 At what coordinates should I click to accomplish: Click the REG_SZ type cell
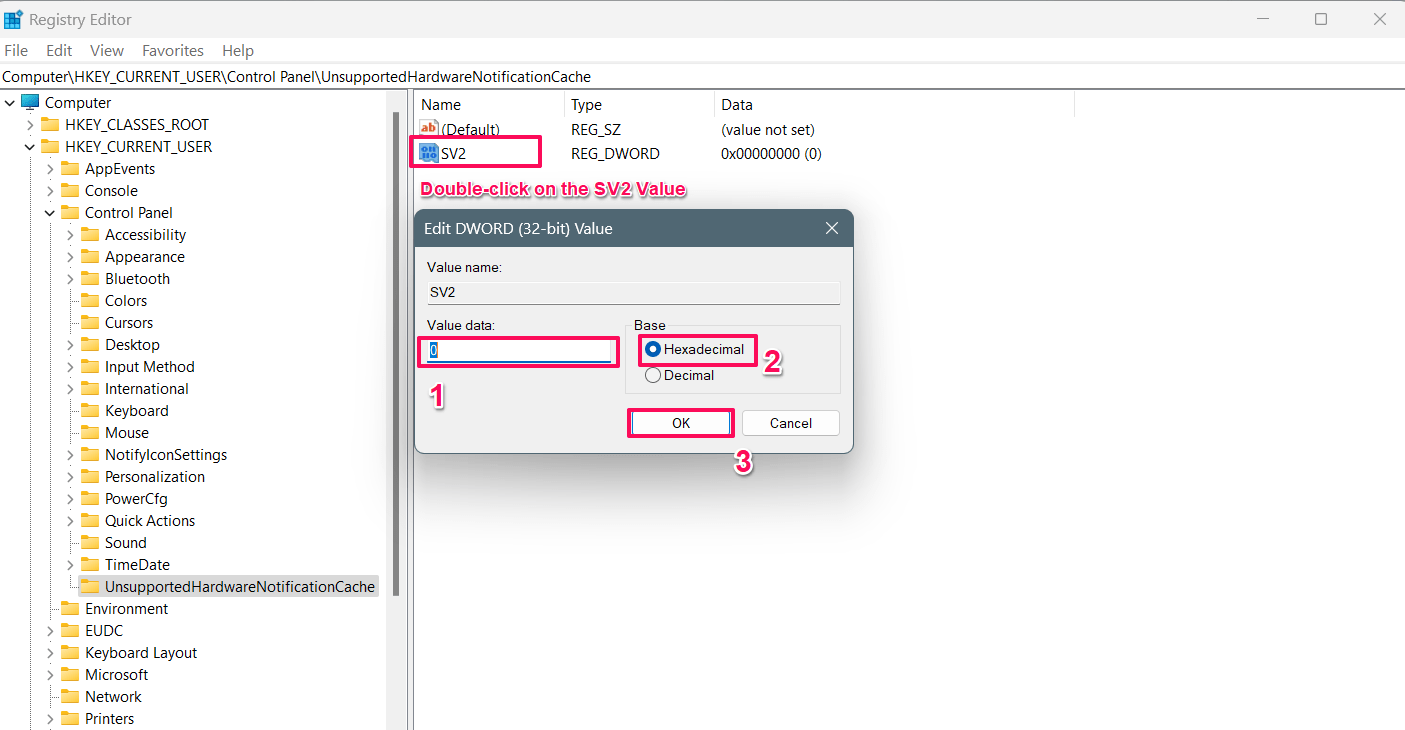[x=596, y=130]
